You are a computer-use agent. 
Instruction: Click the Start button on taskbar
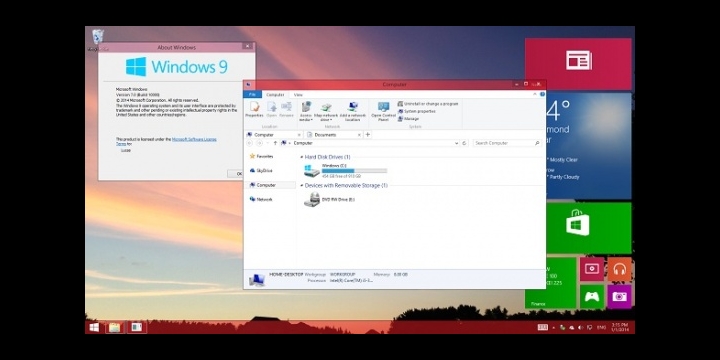(94, 327)
